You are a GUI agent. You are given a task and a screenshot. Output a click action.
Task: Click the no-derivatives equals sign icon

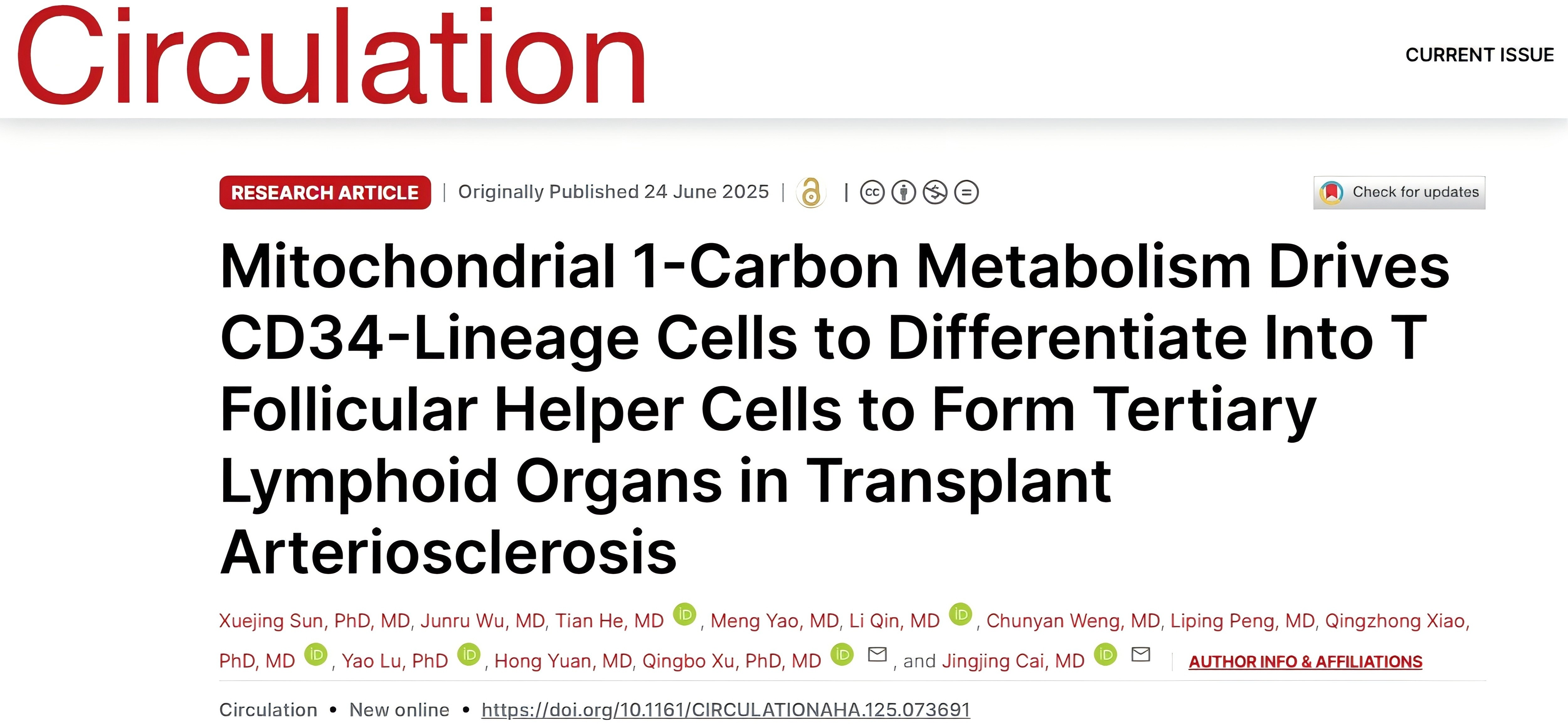coord(967,192)
